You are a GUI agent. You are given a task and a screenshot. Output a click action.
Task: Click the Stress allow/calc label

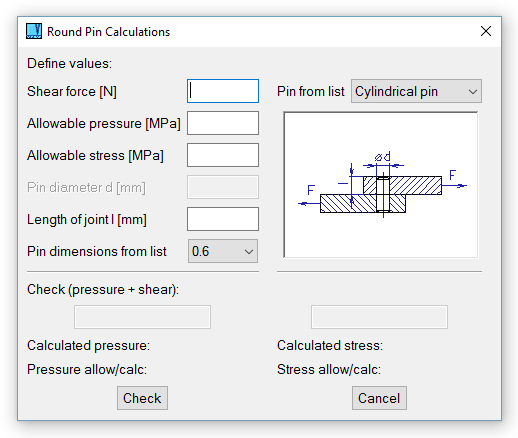click(329, 369)
